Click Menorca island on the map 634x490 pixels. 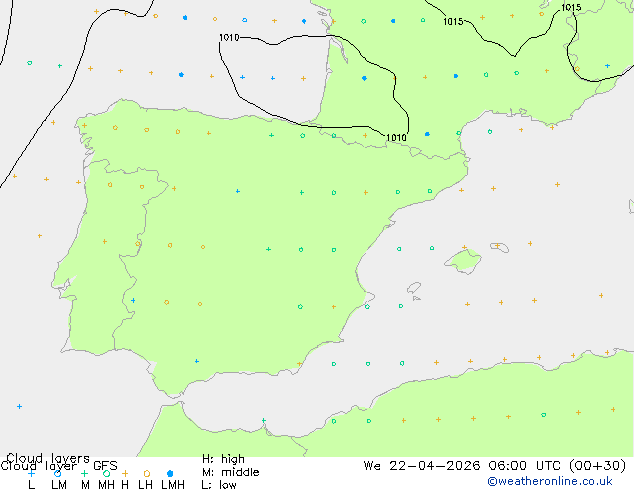point(499,247)
